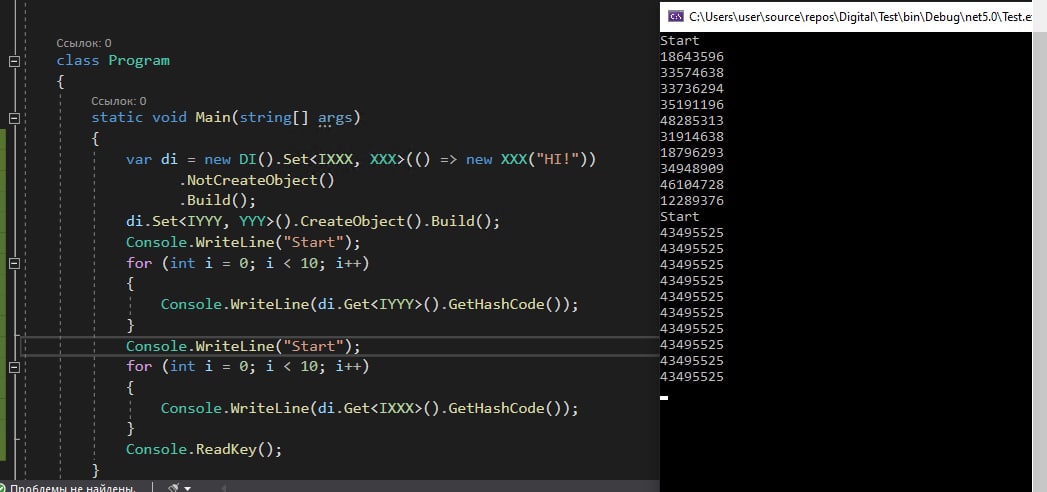
Task: Click console output value 31914638
Action: 692,137
